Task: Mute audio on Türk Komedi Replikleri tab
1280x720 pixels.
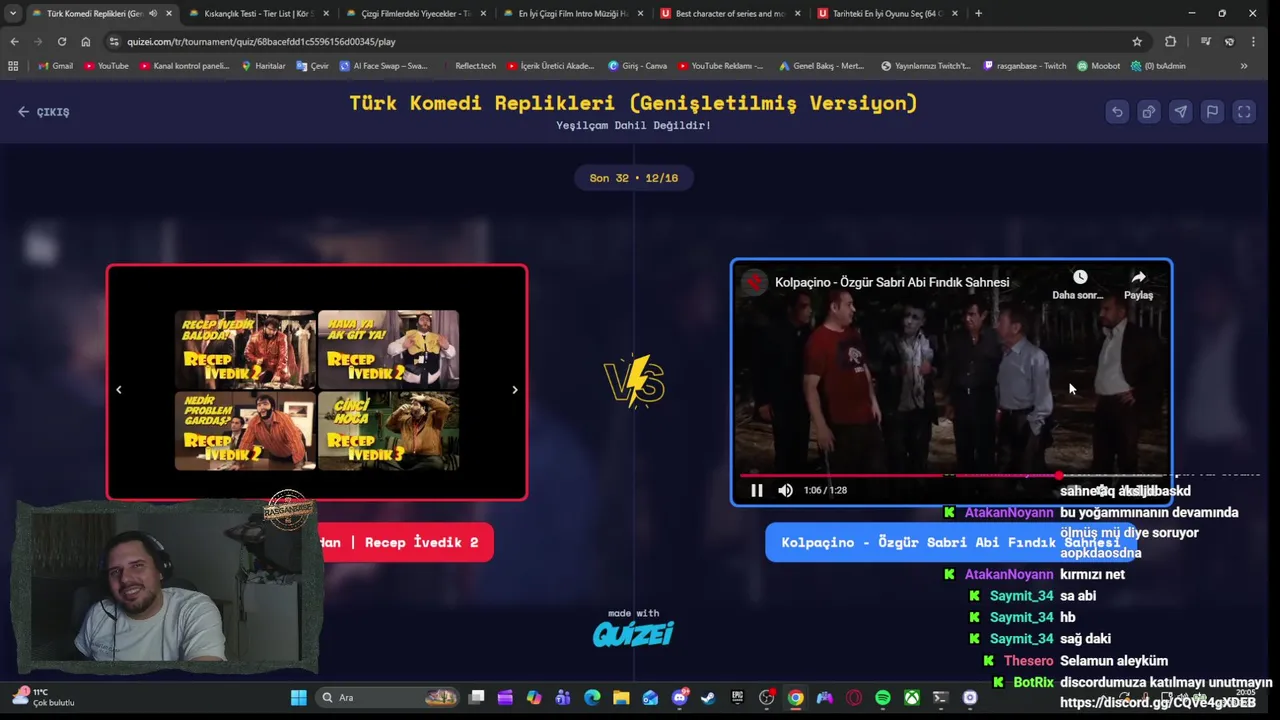Action: click(153, 14)
